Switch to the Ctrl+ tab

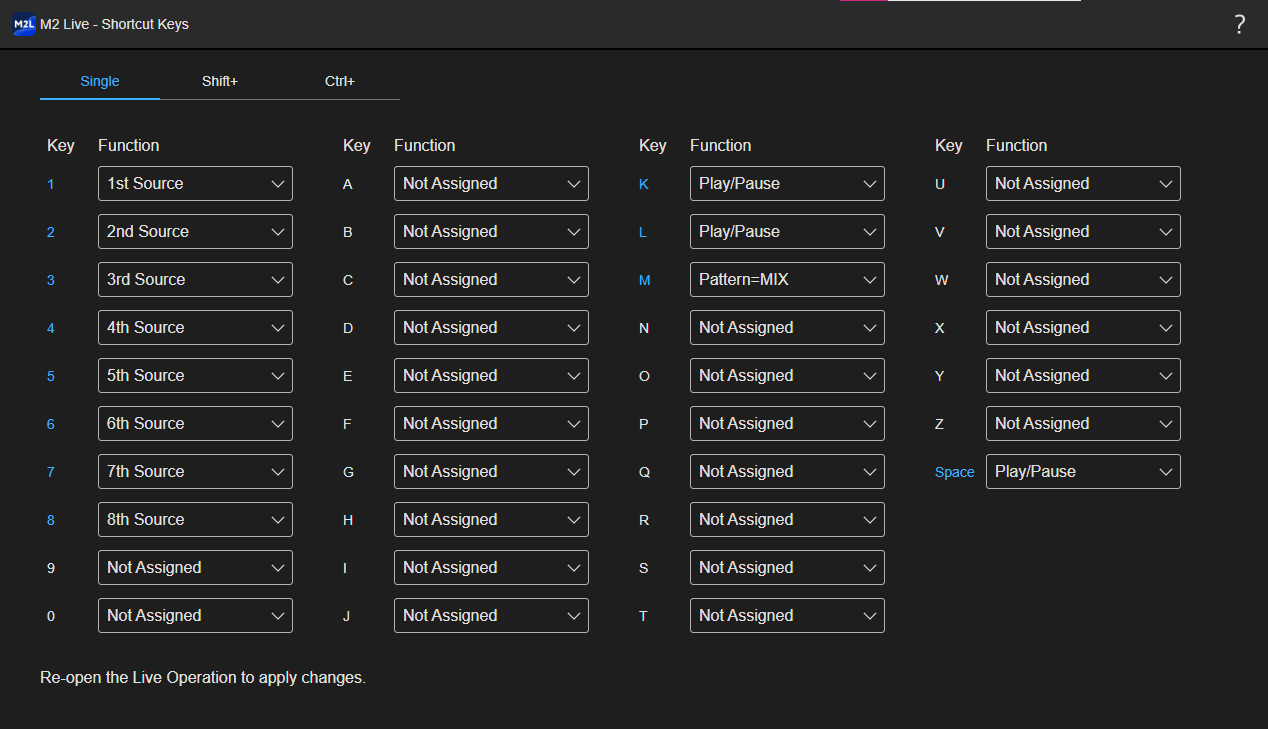pyautogui.click(x=340, y=81)
